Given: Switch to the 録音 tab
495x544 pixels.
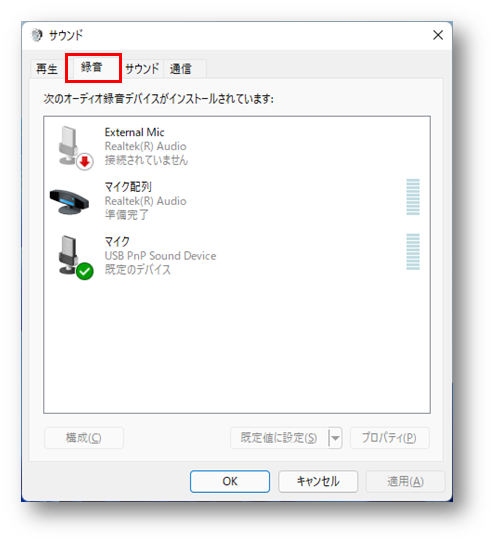Looking at the screenshot, I should click(x=92, y=67).
